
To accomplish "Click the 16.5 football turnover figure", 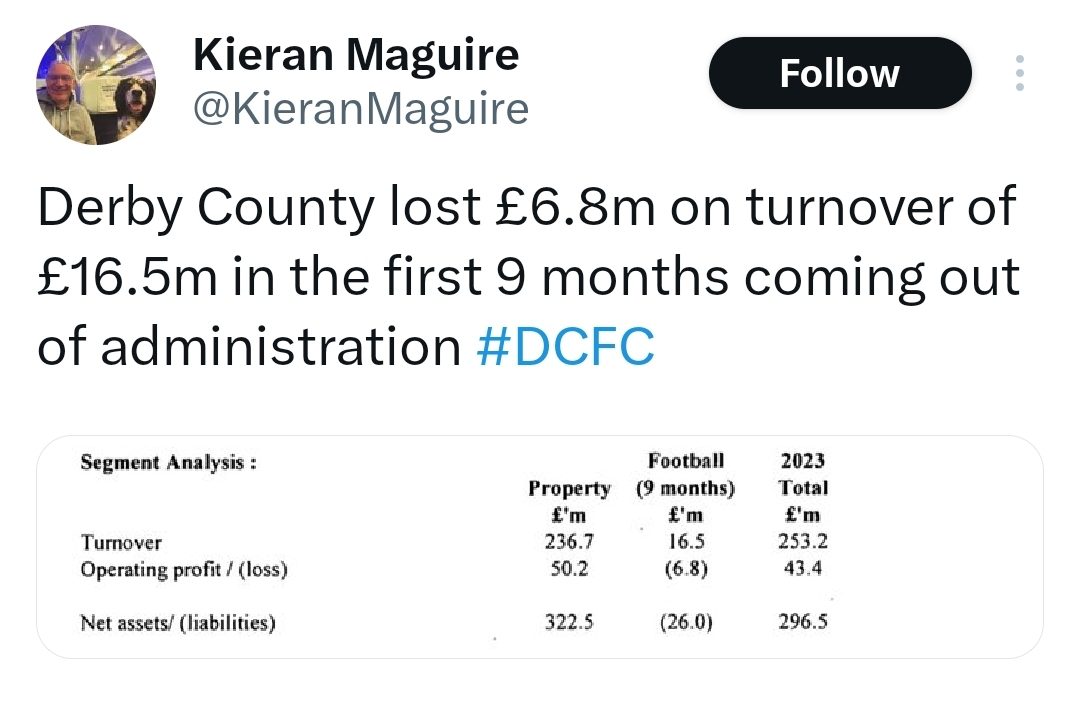I will tap(687, 541).
